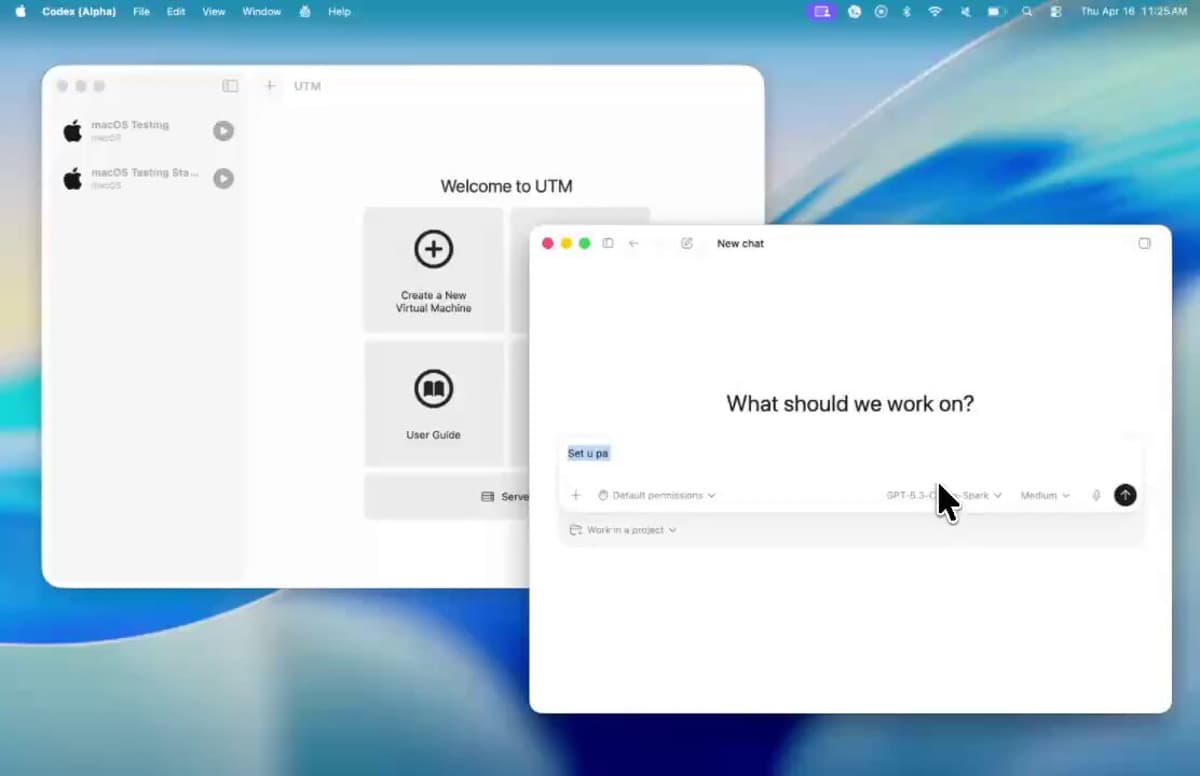Toggle the Codex window sidebar icon

click(608, 243)
